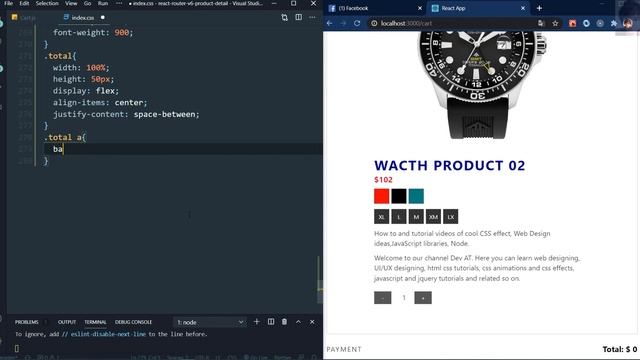Decrease product quantity with minus button
This screenshot has width=640, height=360.
[382, 298]
